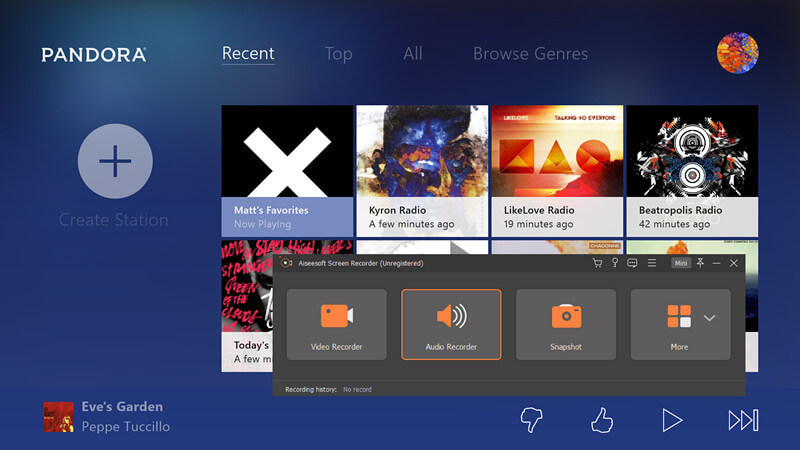Click the No record history text
Image resolution: width=800 pixels, height=450 pixels.
point(357,389)
